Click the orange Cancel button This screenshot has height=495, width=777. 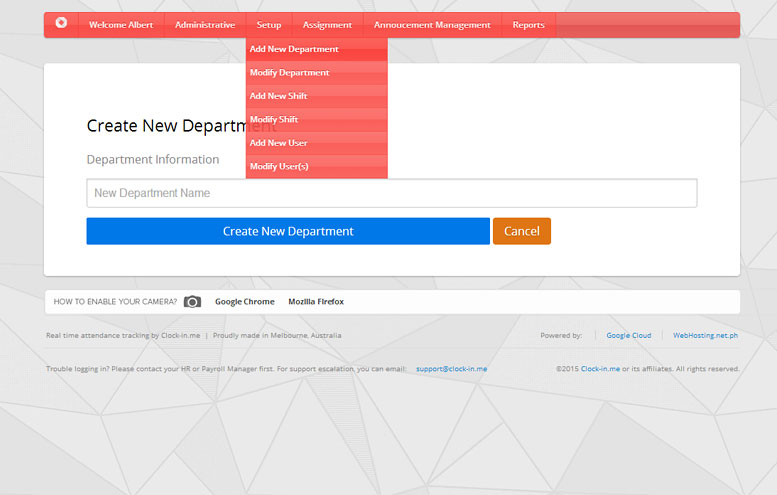(522, 231)
